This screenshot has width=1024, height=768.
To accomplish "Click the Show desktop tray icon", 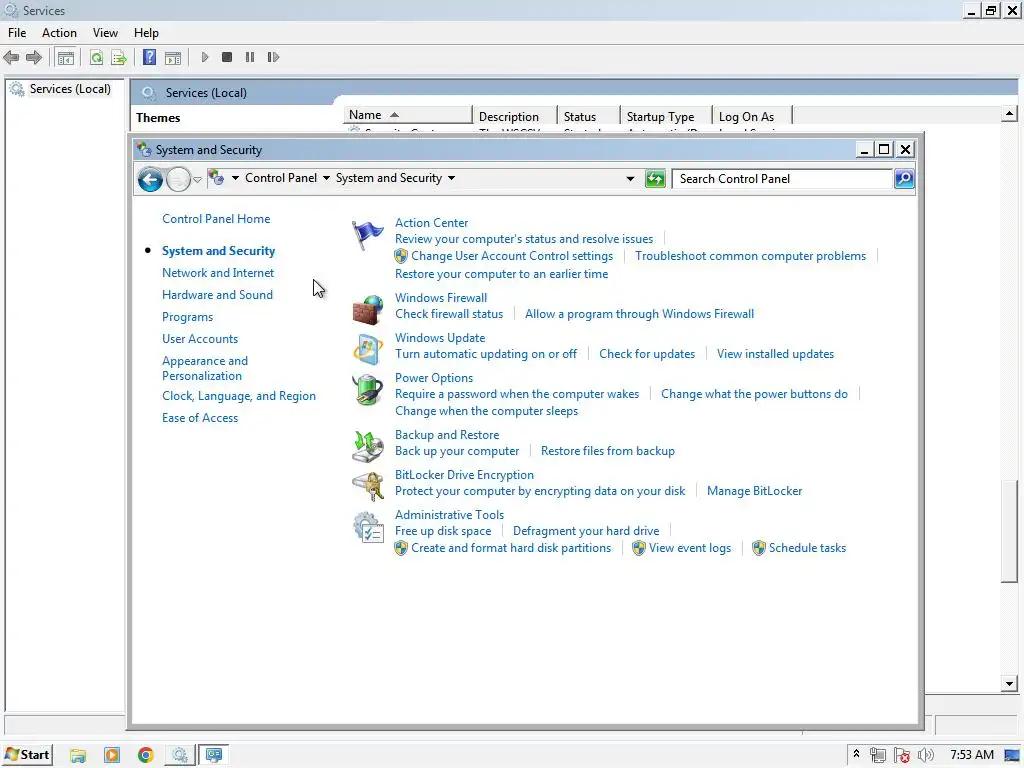I will point(1013,756).
